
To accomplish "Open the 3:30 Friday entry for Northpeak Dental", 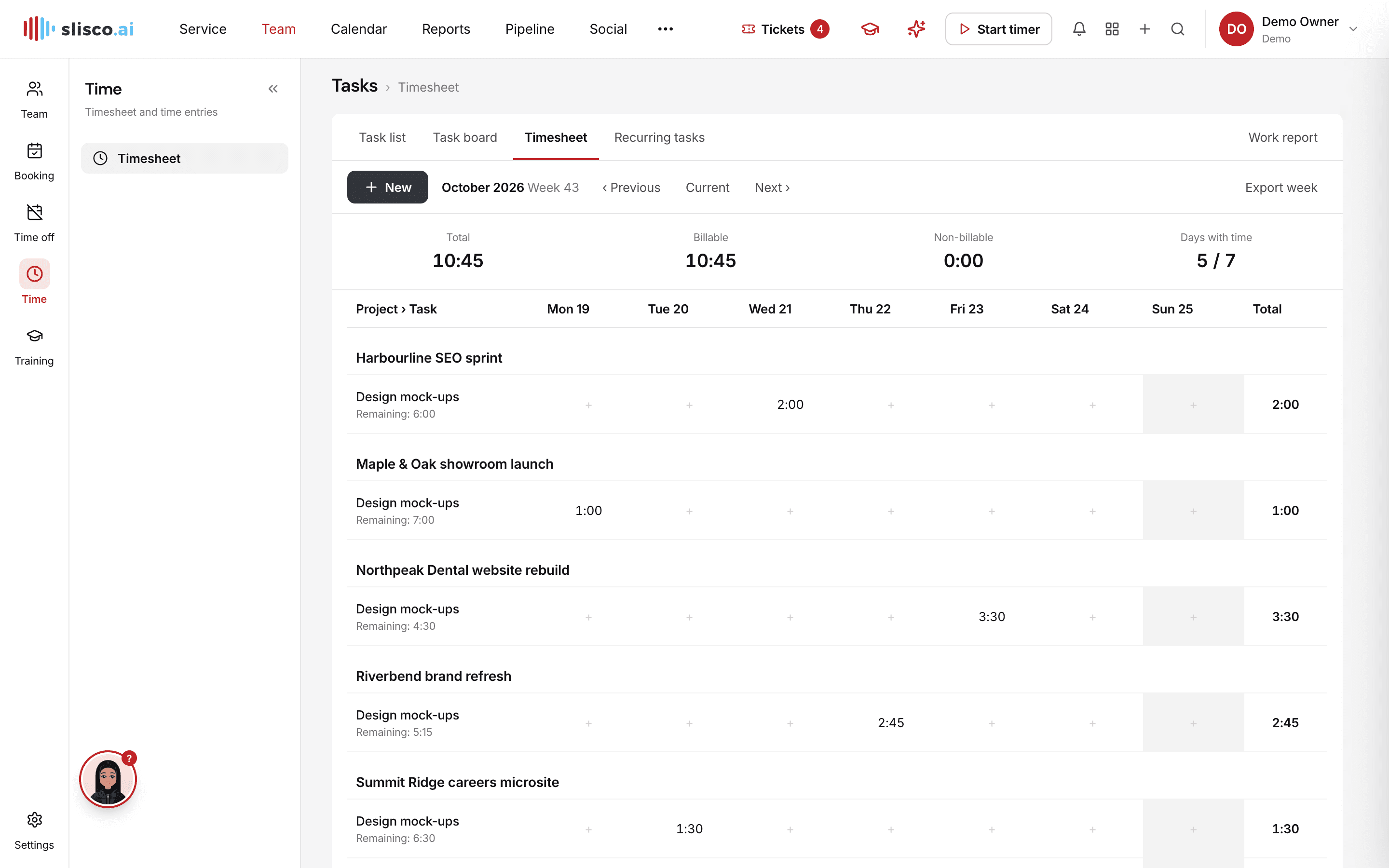I will point(991,617).
